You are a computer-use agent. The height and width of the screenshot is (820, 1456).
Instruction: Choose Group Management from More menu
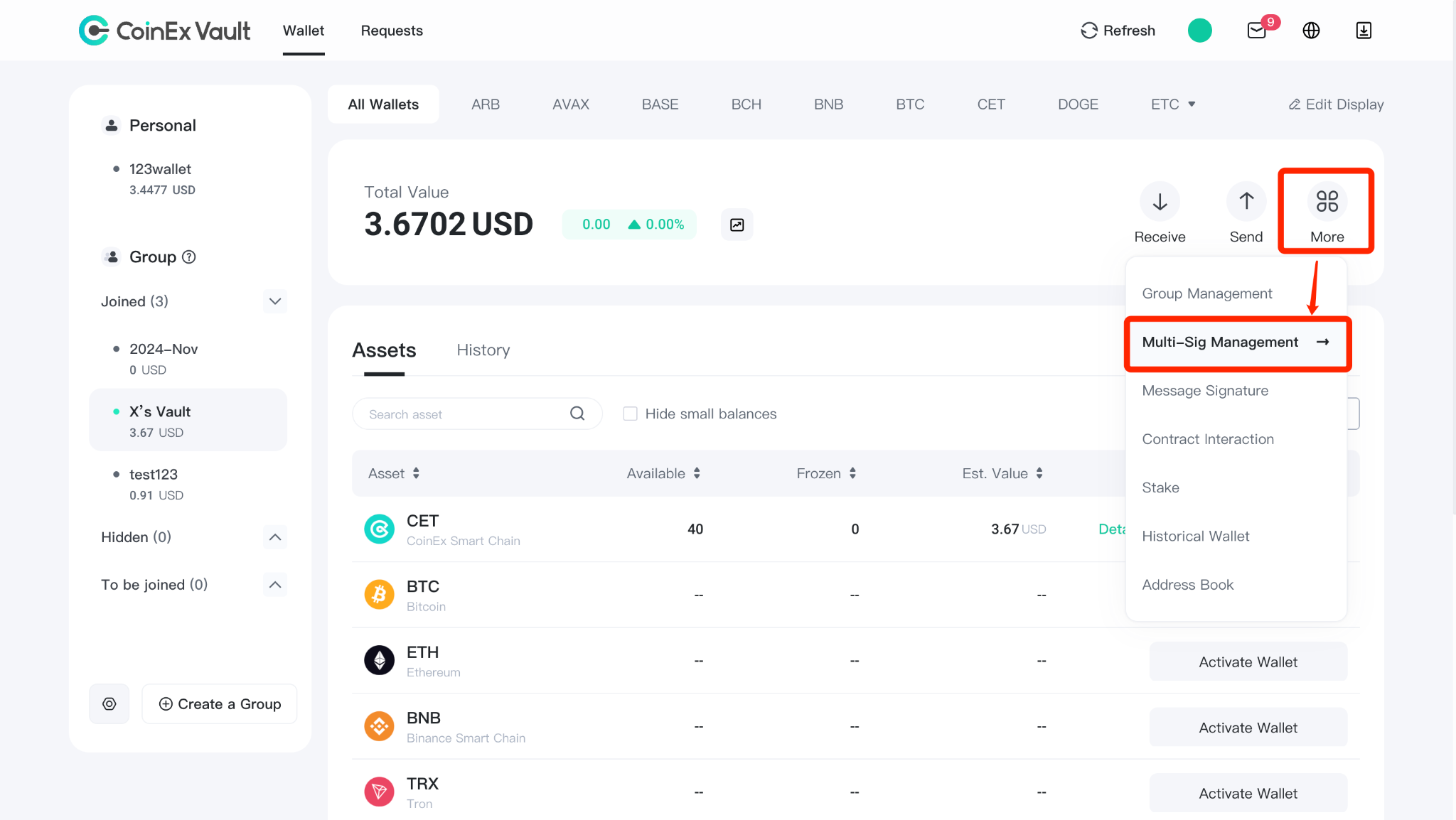pyautogui.click(x=1207, y=293)
